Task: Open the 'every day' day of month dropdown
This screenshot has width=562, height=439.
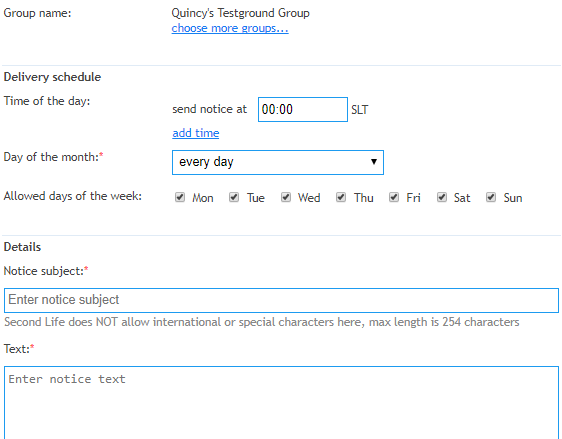Action: point(278,162)
